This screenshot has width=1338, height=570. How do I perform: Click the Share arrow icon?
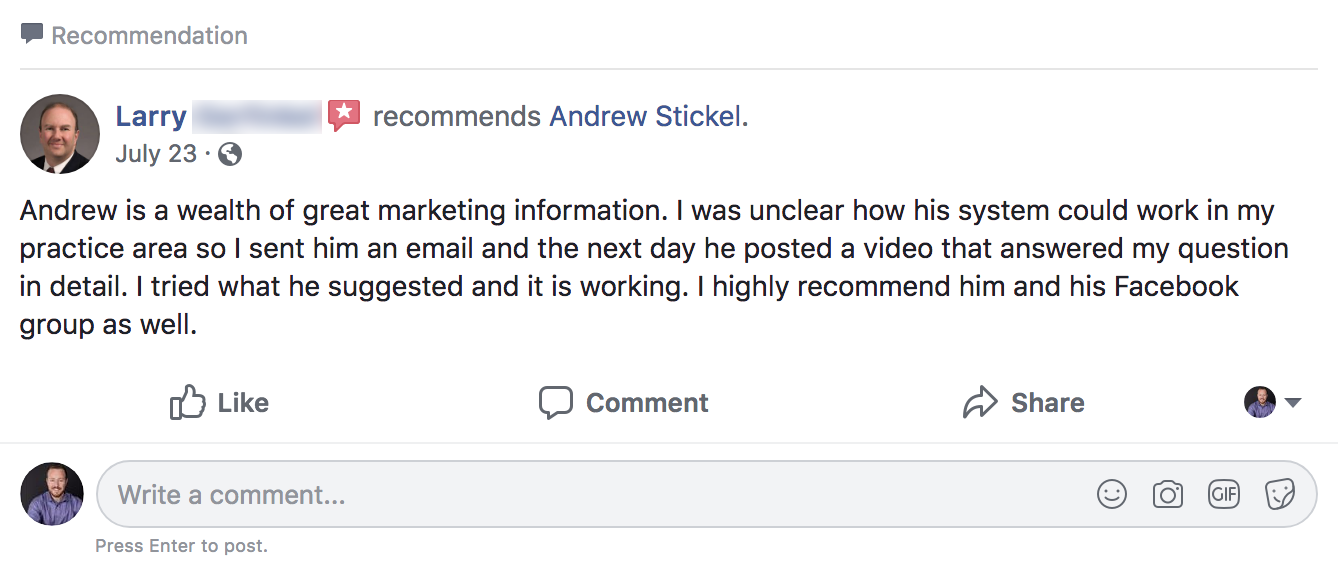pos(980,403)
